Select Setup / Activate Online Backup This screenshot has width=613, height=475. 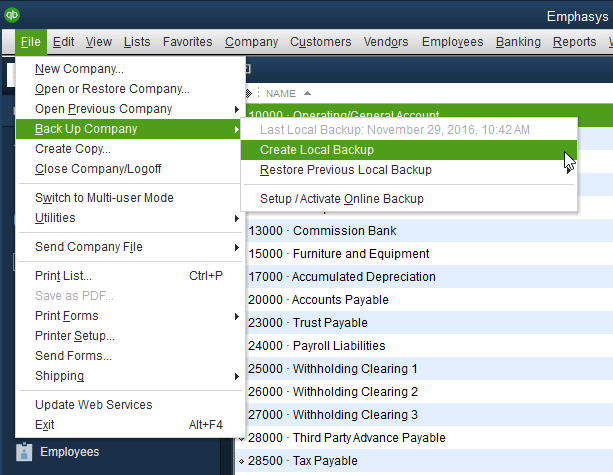(409, 199)
